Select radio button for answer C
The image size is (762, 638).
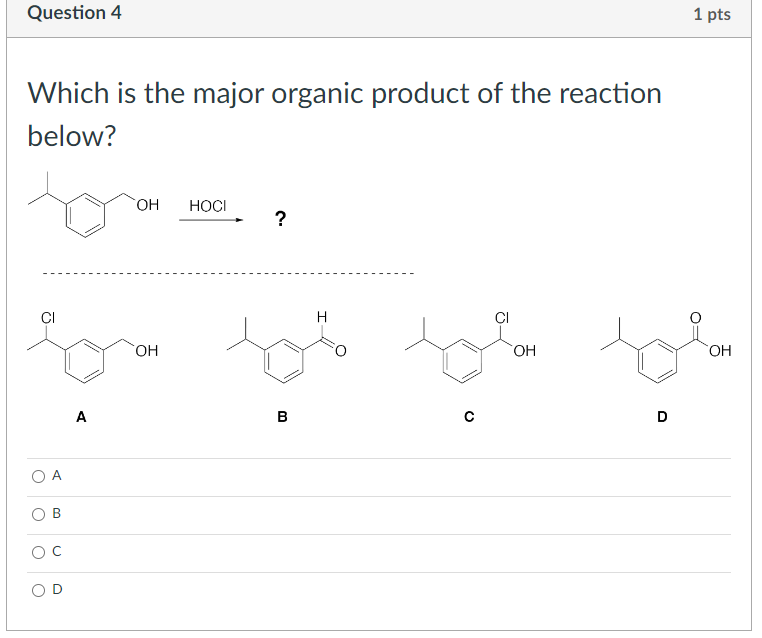[x=38, y=552]
